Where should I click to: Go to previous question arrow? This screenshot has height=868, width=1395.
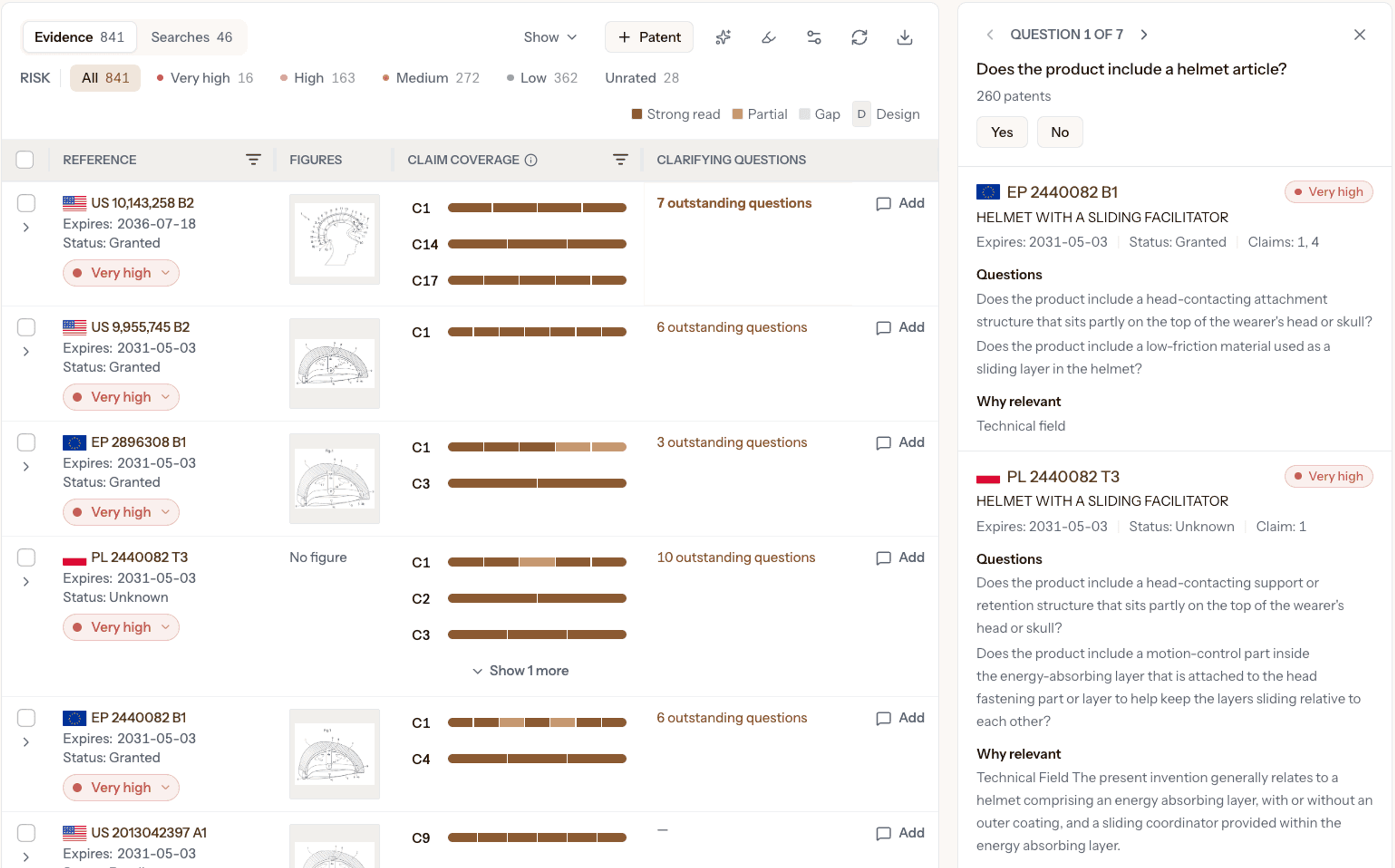(x=990, y=35)
